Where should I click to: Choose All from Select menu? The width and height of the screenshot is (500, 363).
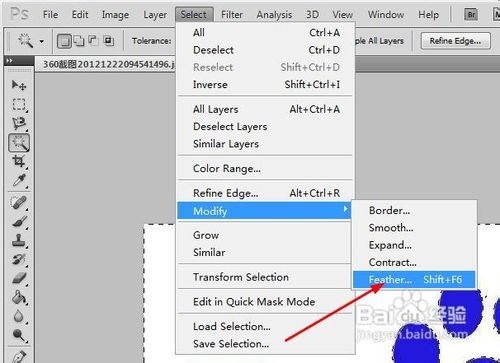pos(265,33)
